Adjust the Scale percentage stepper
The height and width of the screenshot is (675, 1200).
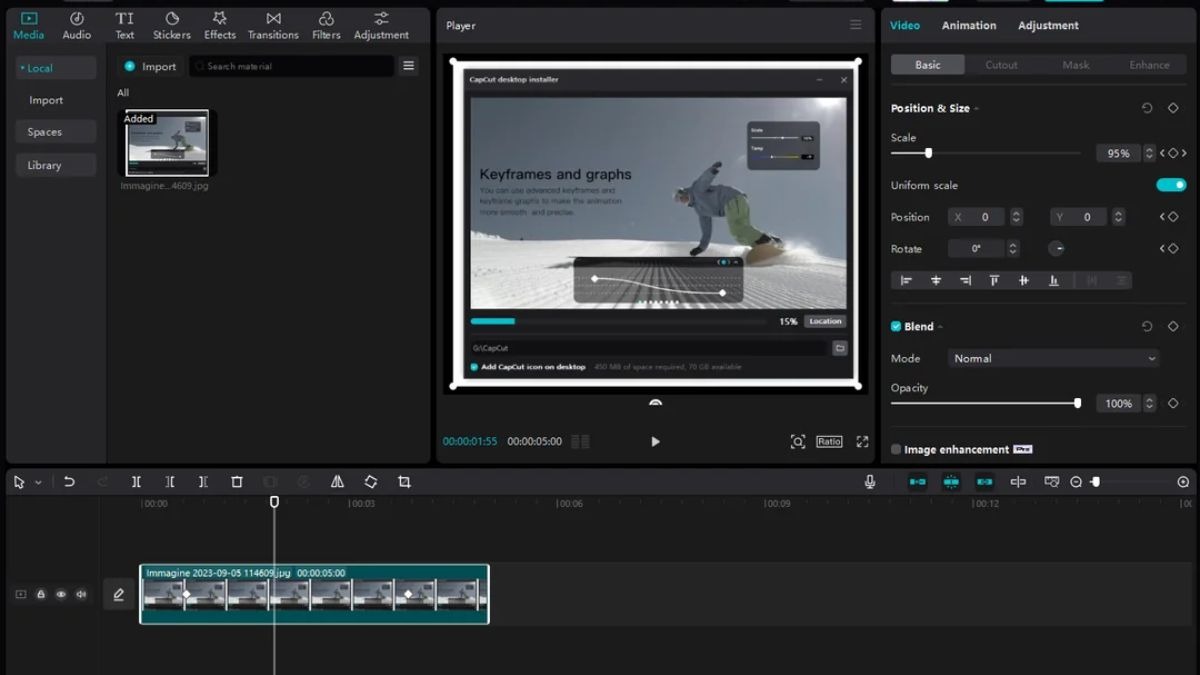[x=1149, y=153]
